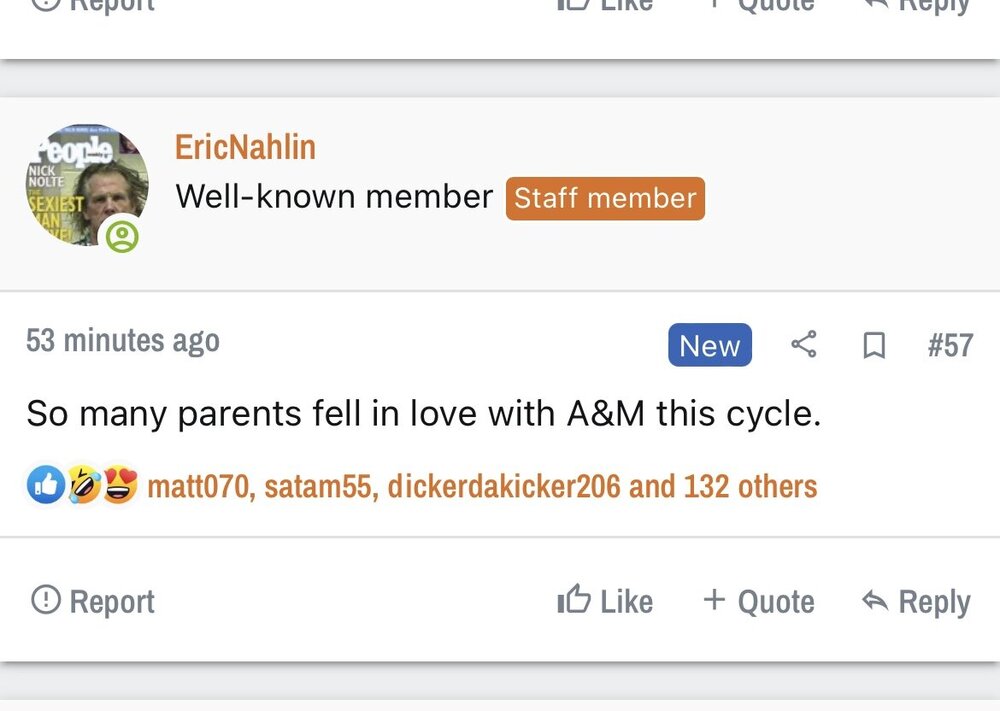Image resolution: width=1000 pixels, height=711 pixels.
Task: Reply to EricNahlin's post
Action: (x=916, y=601)
